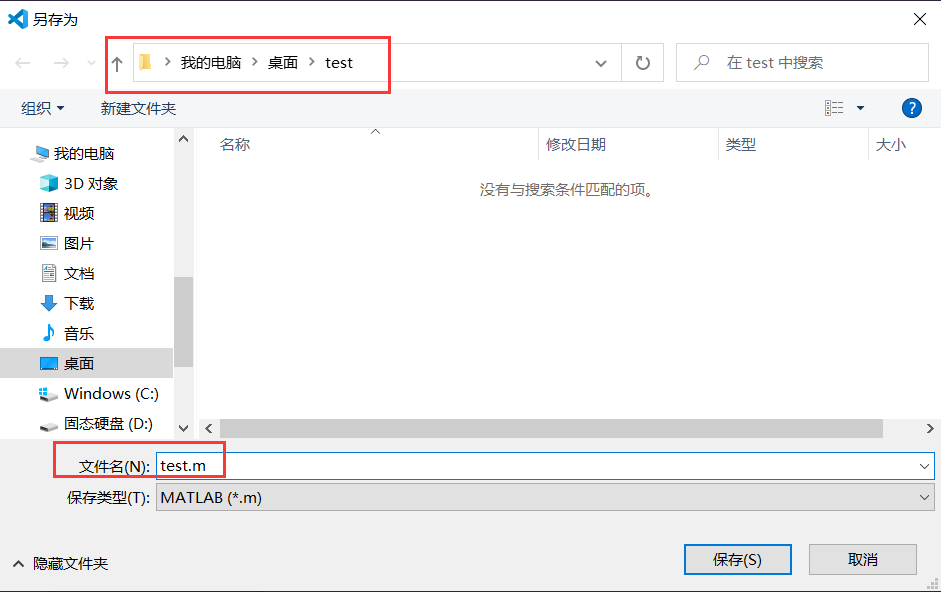Click the 文件名 input field
The width and height of the screenshot is (941, 592).
(545, 466)
